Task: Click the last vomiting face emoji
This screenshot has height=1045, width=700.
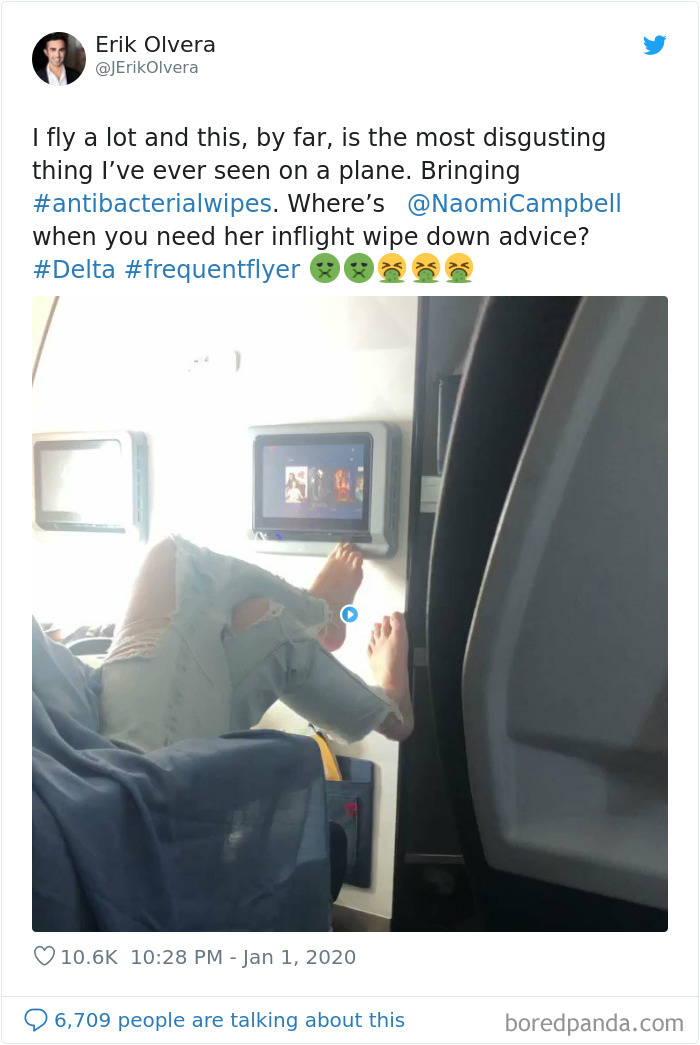Action: 459,269
